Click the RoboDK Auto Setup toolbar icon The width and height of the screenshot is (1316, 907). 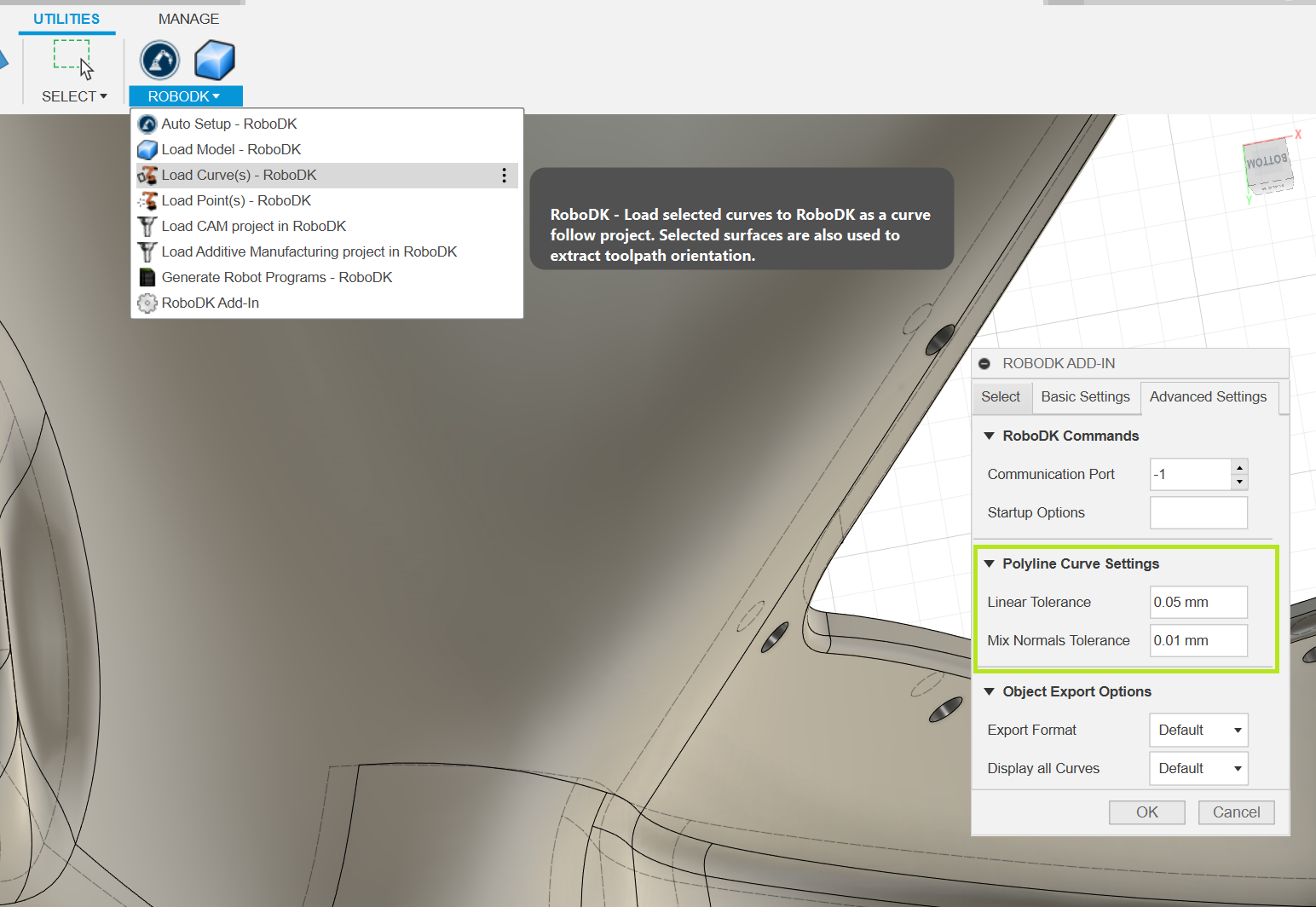click(x=159, y=61)
